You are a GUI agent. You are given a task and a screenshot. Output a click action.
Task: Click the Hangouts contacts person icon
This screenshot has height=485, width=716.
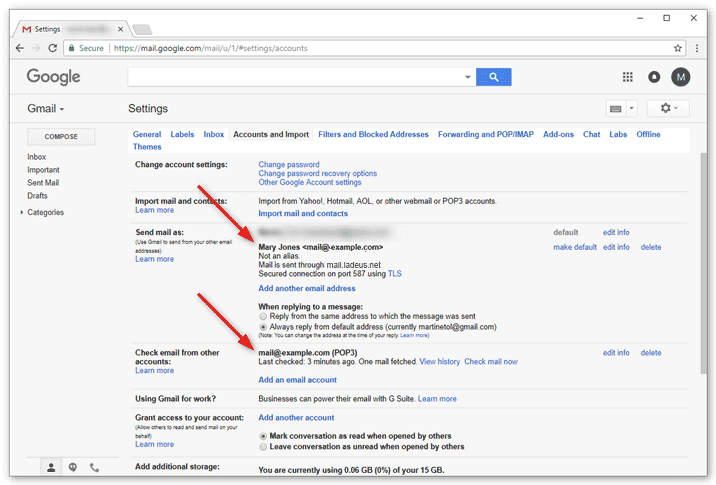(x=51, y=467)
